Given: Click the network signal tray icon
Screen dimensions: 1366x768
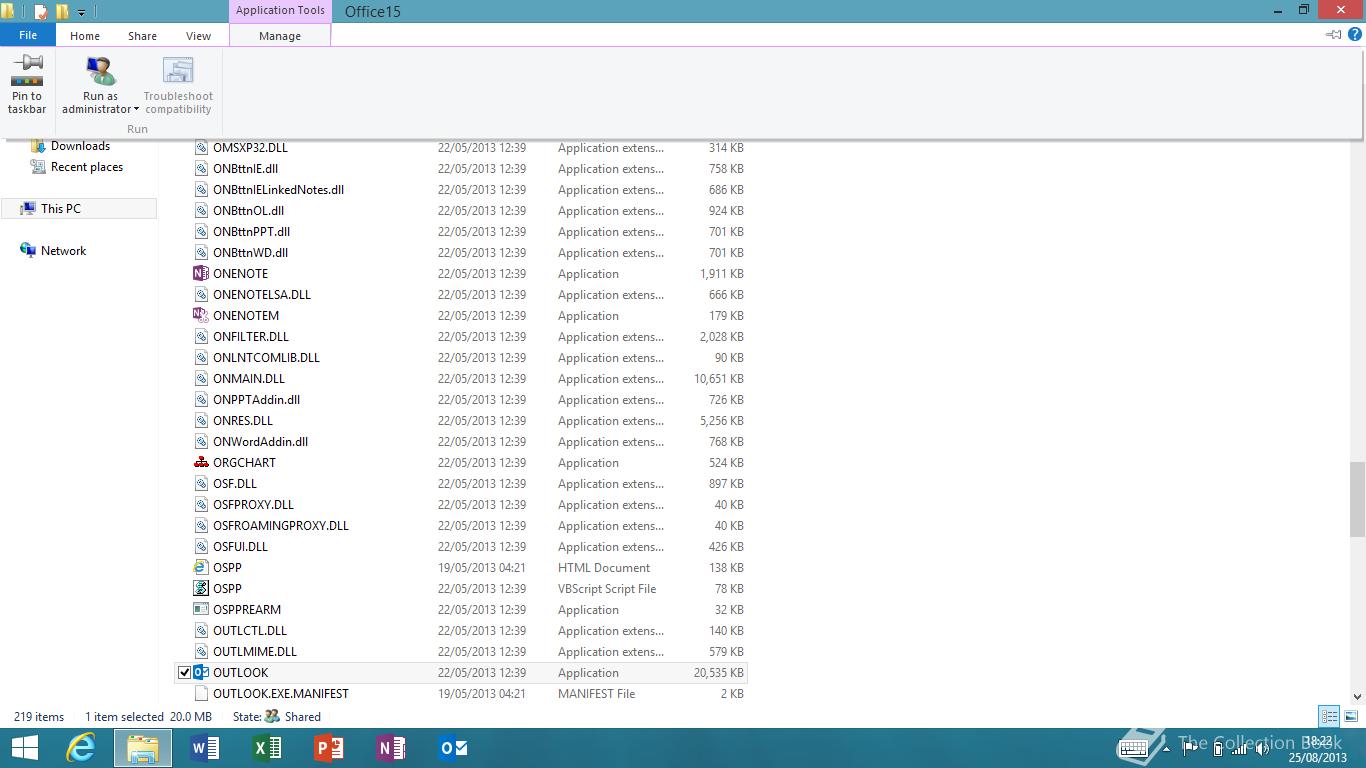Looking at the screenshot, I should click(1239, 748).
